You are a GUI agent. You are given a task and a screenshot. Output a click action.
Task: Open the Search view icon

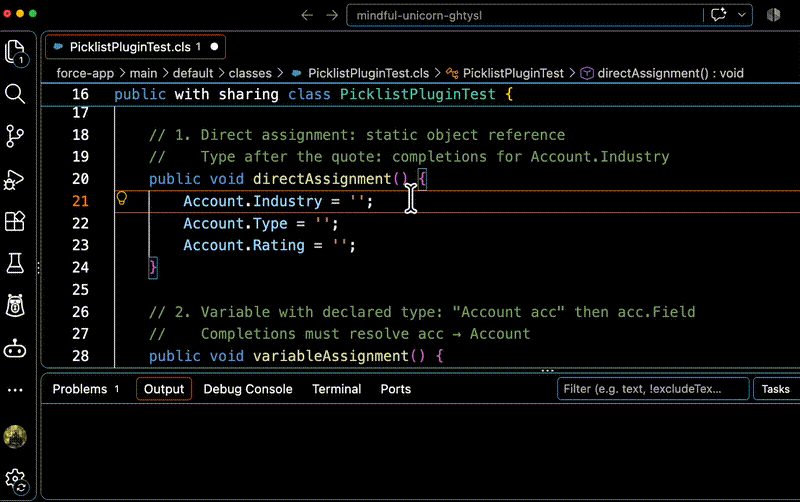pyautogui.click(x=15, y=94)
